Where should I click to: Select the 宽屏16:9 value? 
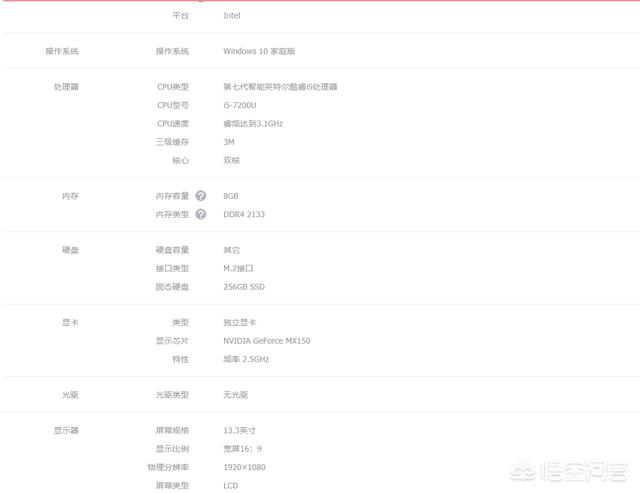pyautogui.click(x=242, y=449)
